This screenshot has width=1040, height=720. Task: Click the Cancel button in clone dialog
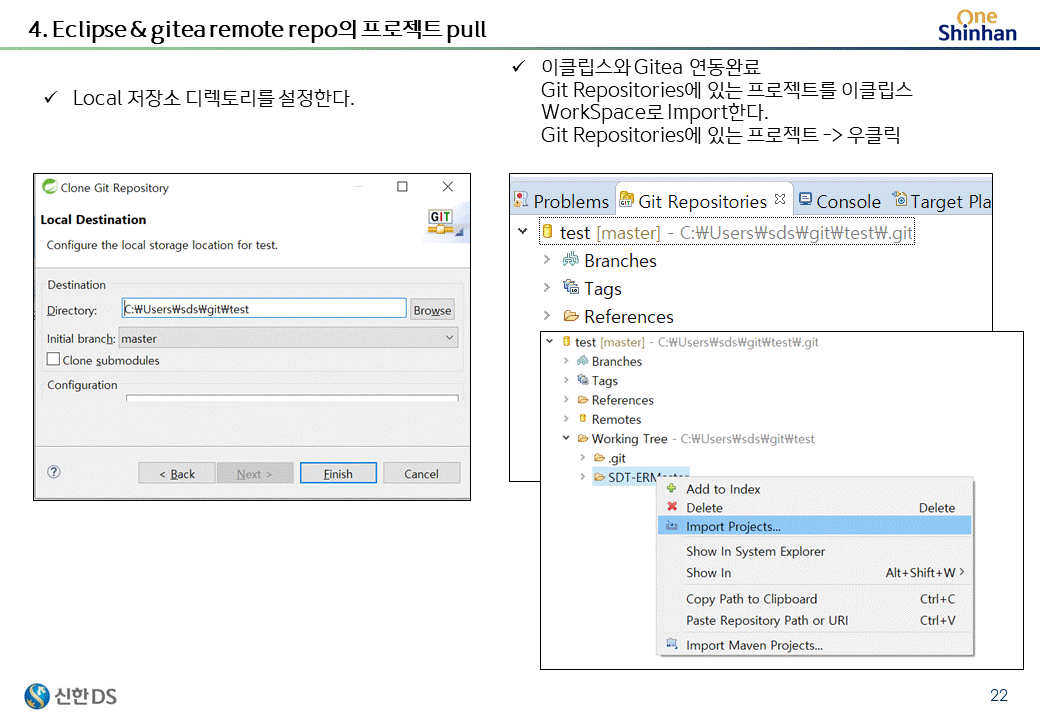coord(421,473)
